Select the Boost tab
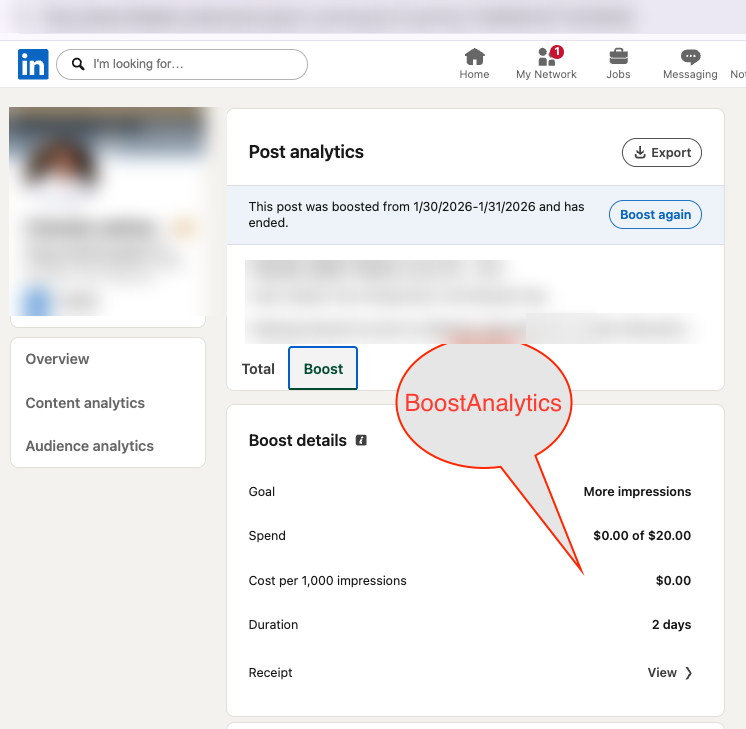The image size is (746, 729). tap(323, 368)
